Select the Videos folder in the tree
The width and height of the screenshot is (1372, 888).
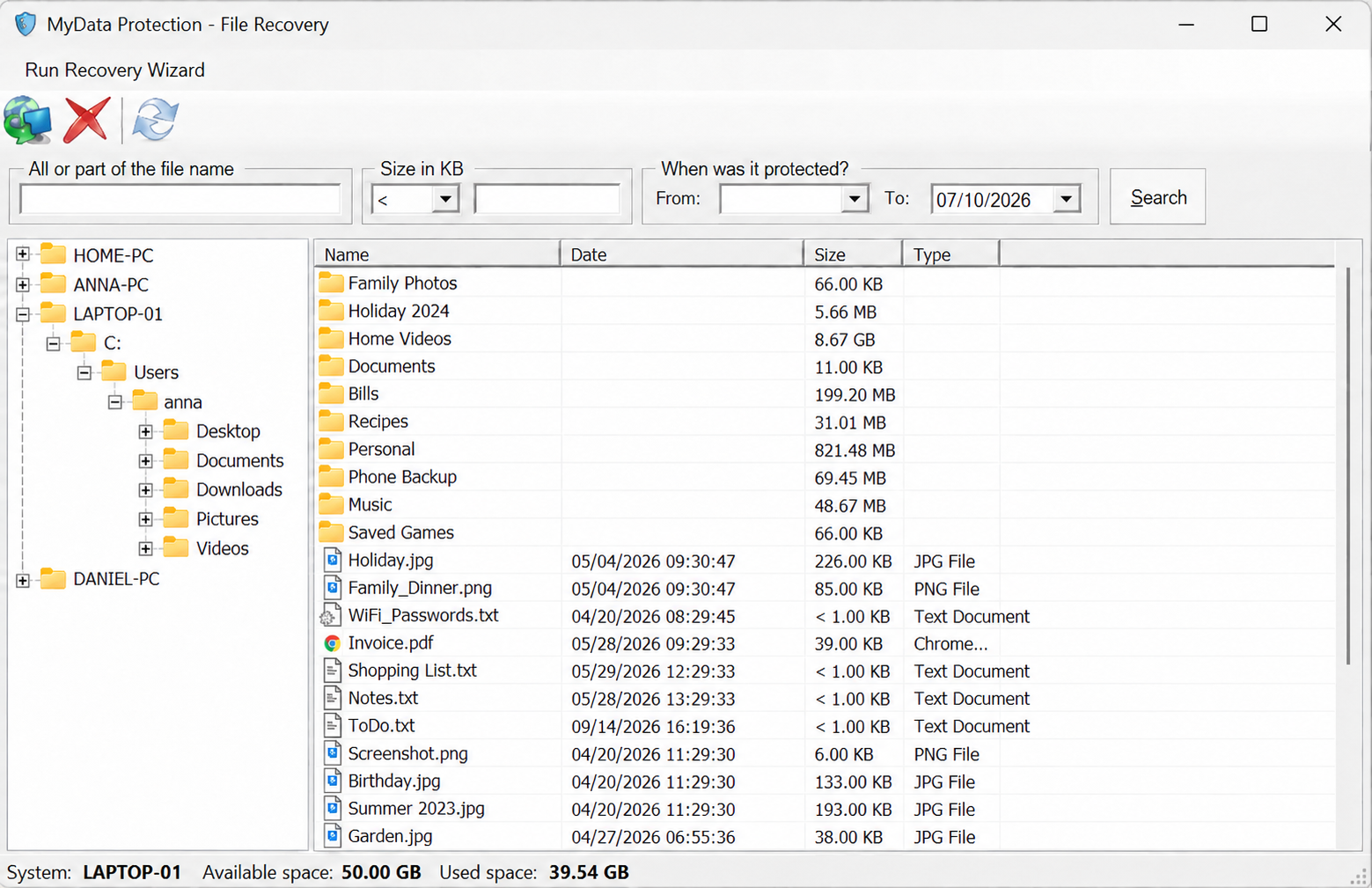click(x=222, y=548)
